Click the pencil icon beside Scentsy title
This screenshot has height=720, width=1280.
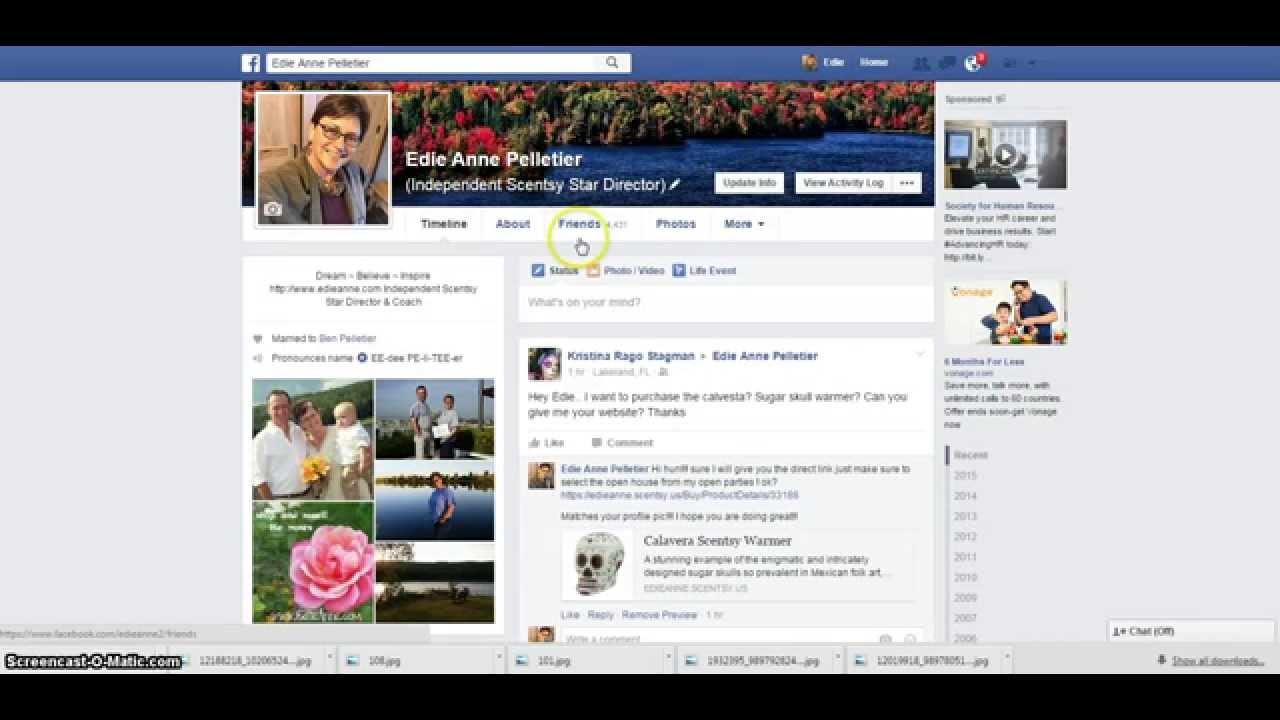[x=675, y=184]
